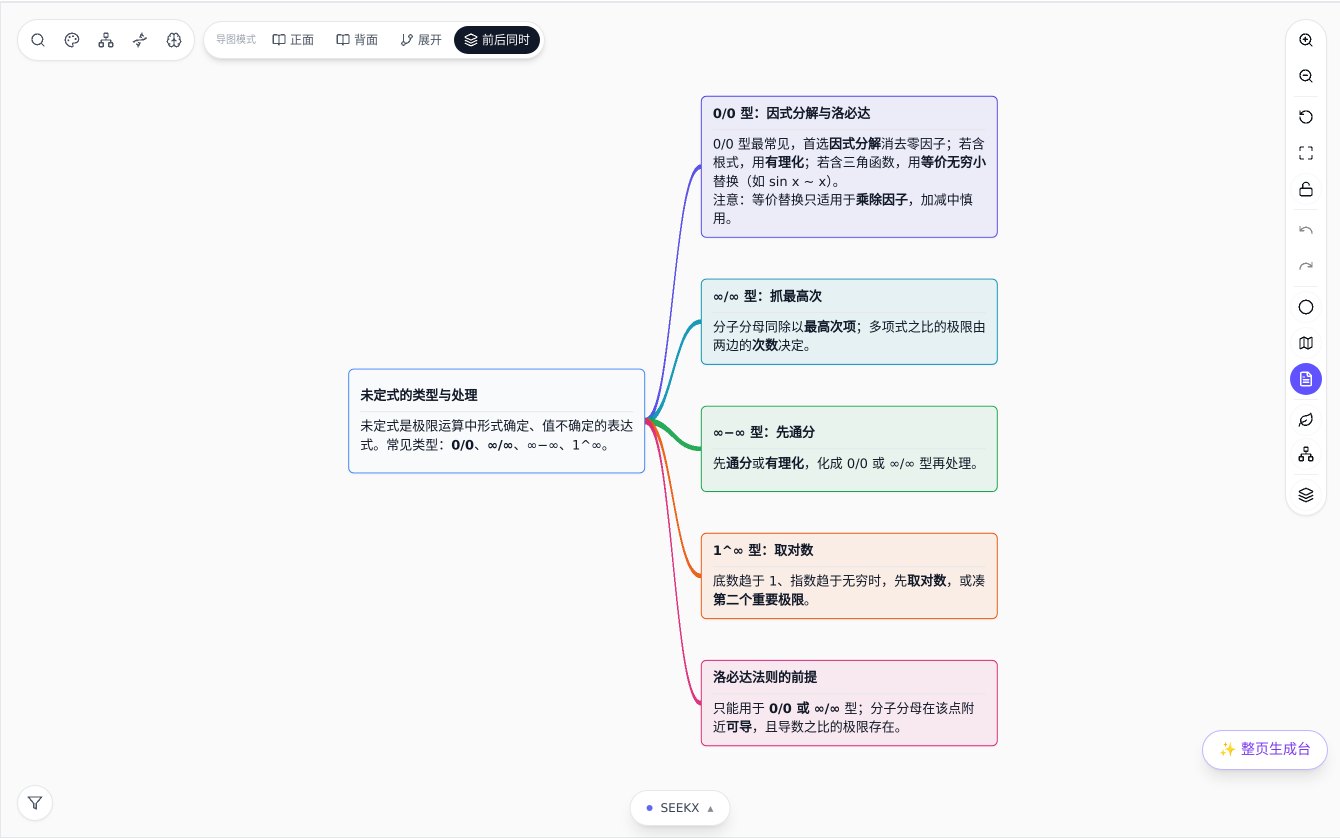Image resolution: width=1340 pixels, height=838 pixels.
Task: Click the layers stack icon in right toolbar
Action: pos(1306,494)
